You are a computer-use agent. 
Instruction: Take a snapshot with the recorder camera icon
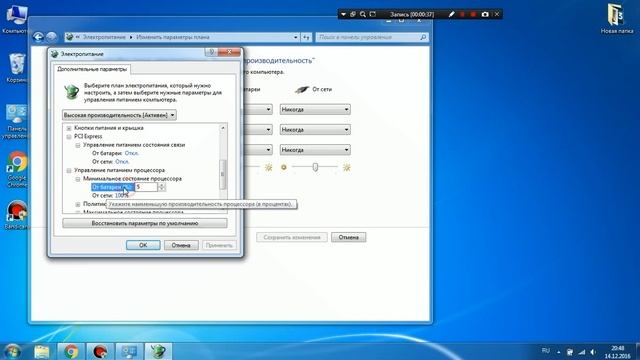tap(485, 14)
